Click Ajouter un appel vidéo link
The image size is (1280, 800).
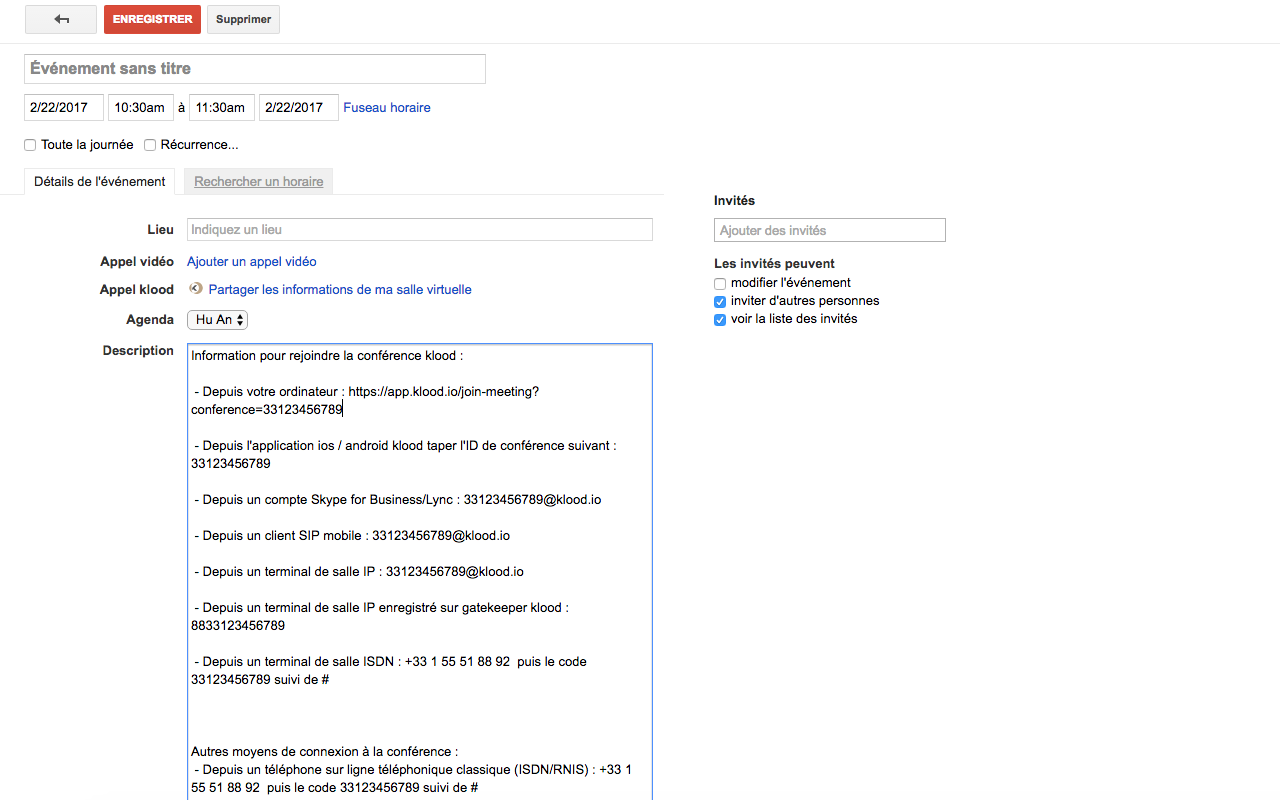[x=252, y=262]
